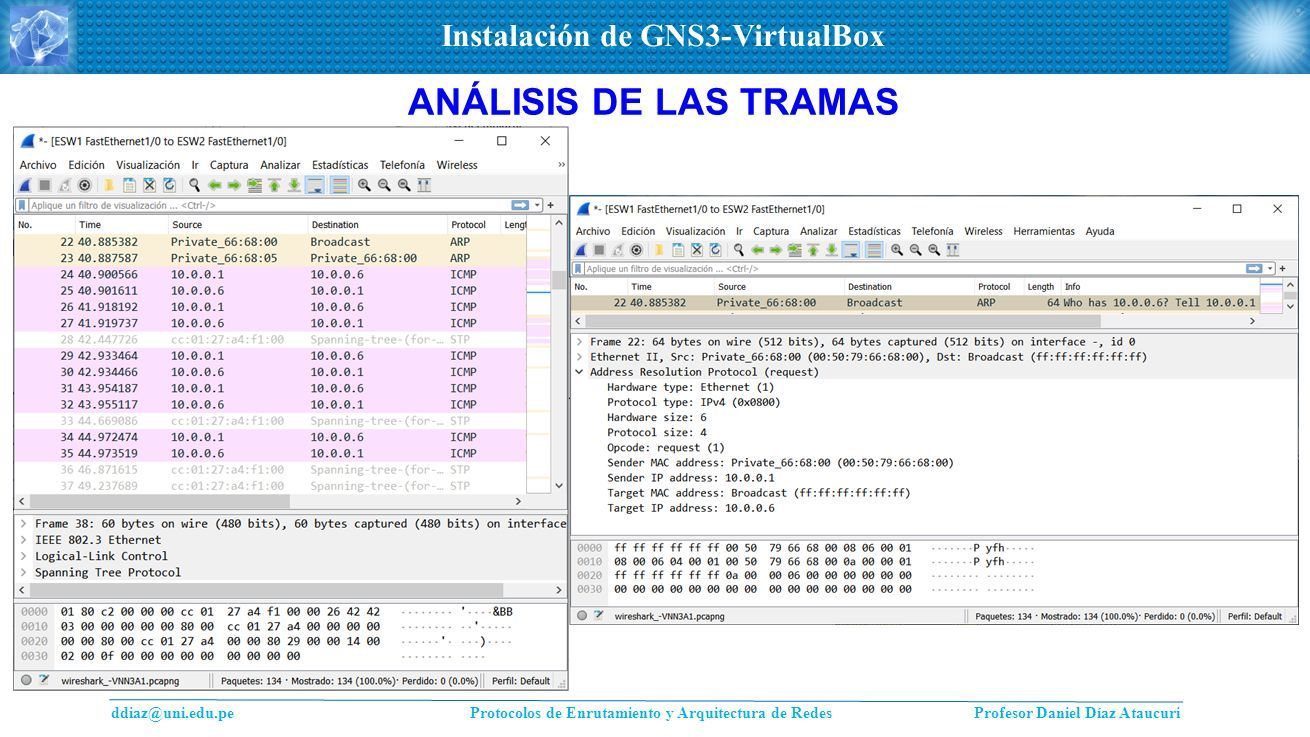The image size is (1310, 737).
Task: Select packet 23 ARP row in left window
Action: pyautogui.click(x=270, y=258)
